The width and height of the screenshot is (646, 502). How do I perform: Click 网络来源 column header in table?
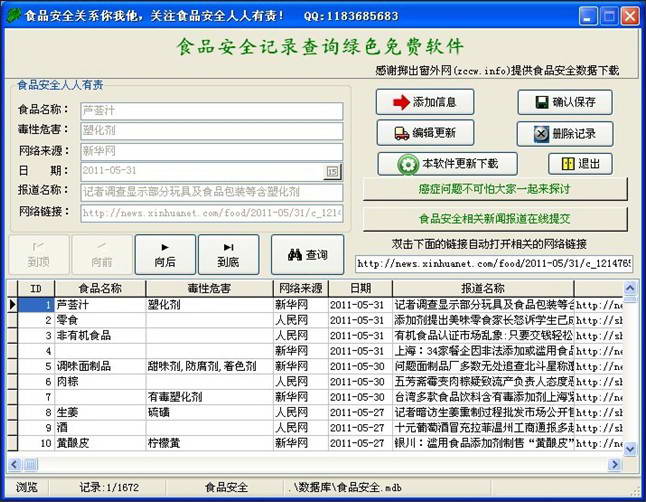coord(301,289)
